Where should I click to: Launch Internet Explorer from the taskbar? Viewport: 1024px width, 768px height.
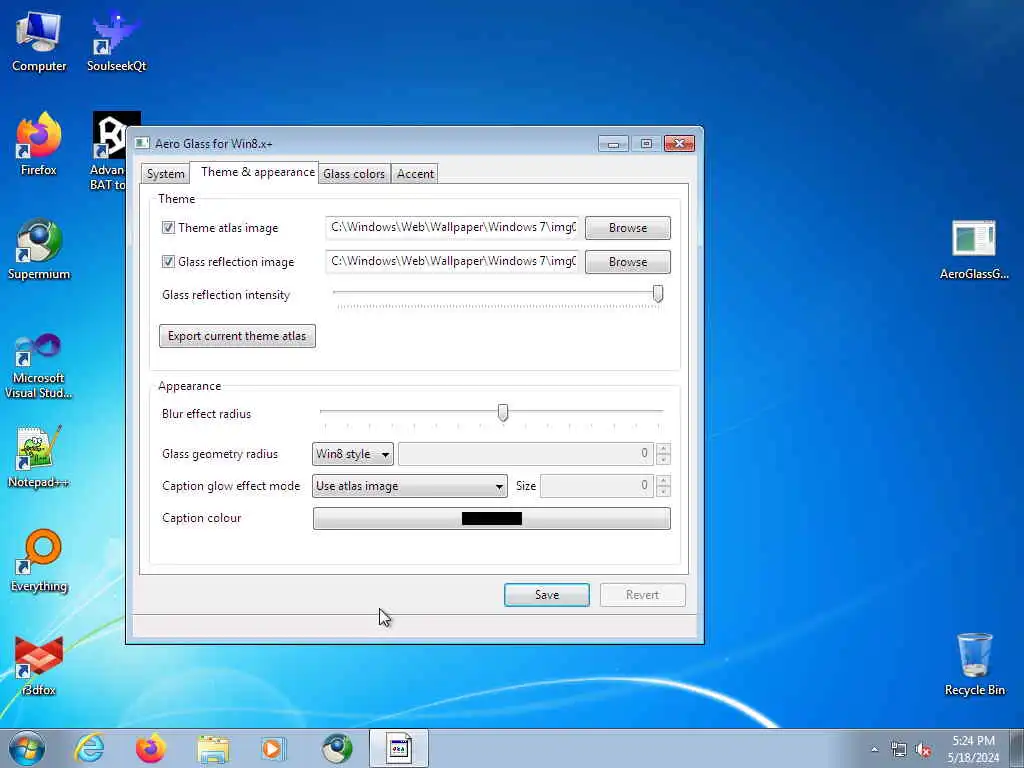(x=89, y=748)
